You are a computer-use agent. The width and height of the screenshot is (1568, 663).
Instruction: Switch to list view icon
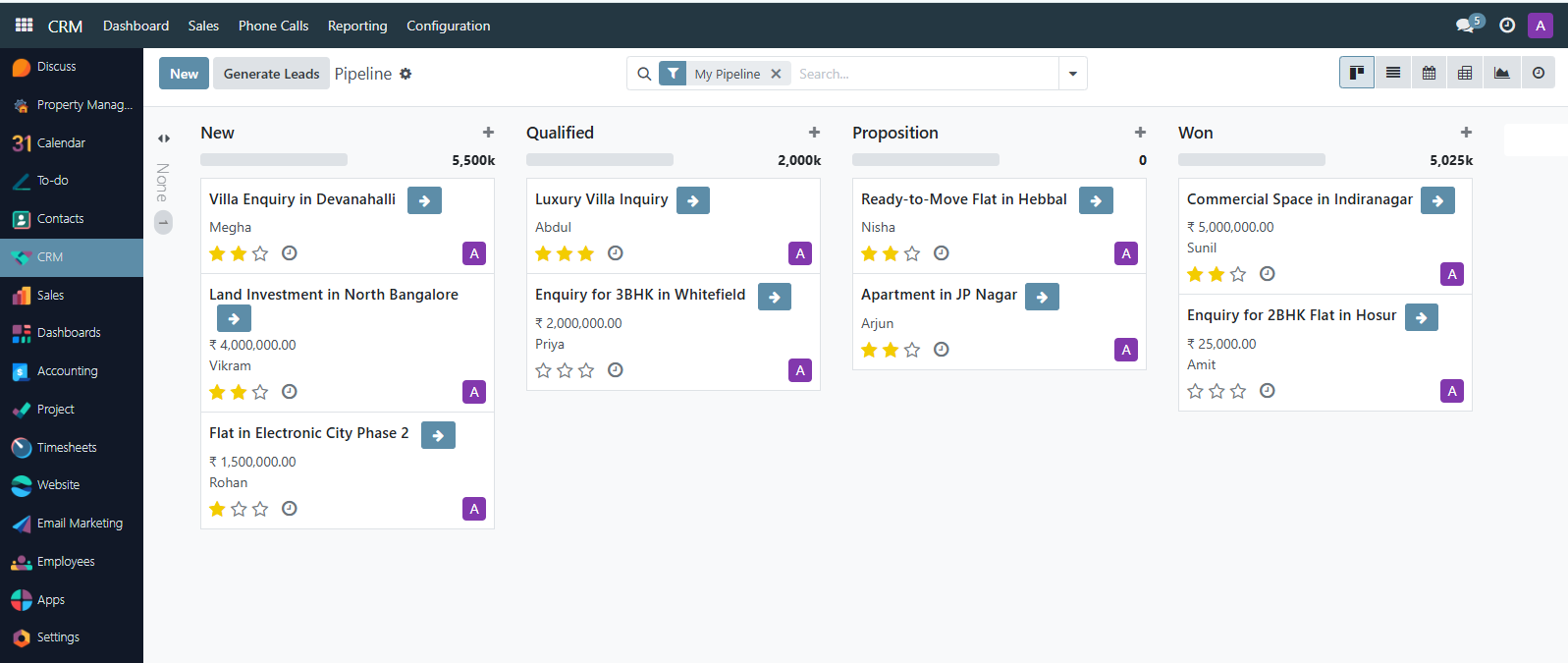[x=1392, y=73]
